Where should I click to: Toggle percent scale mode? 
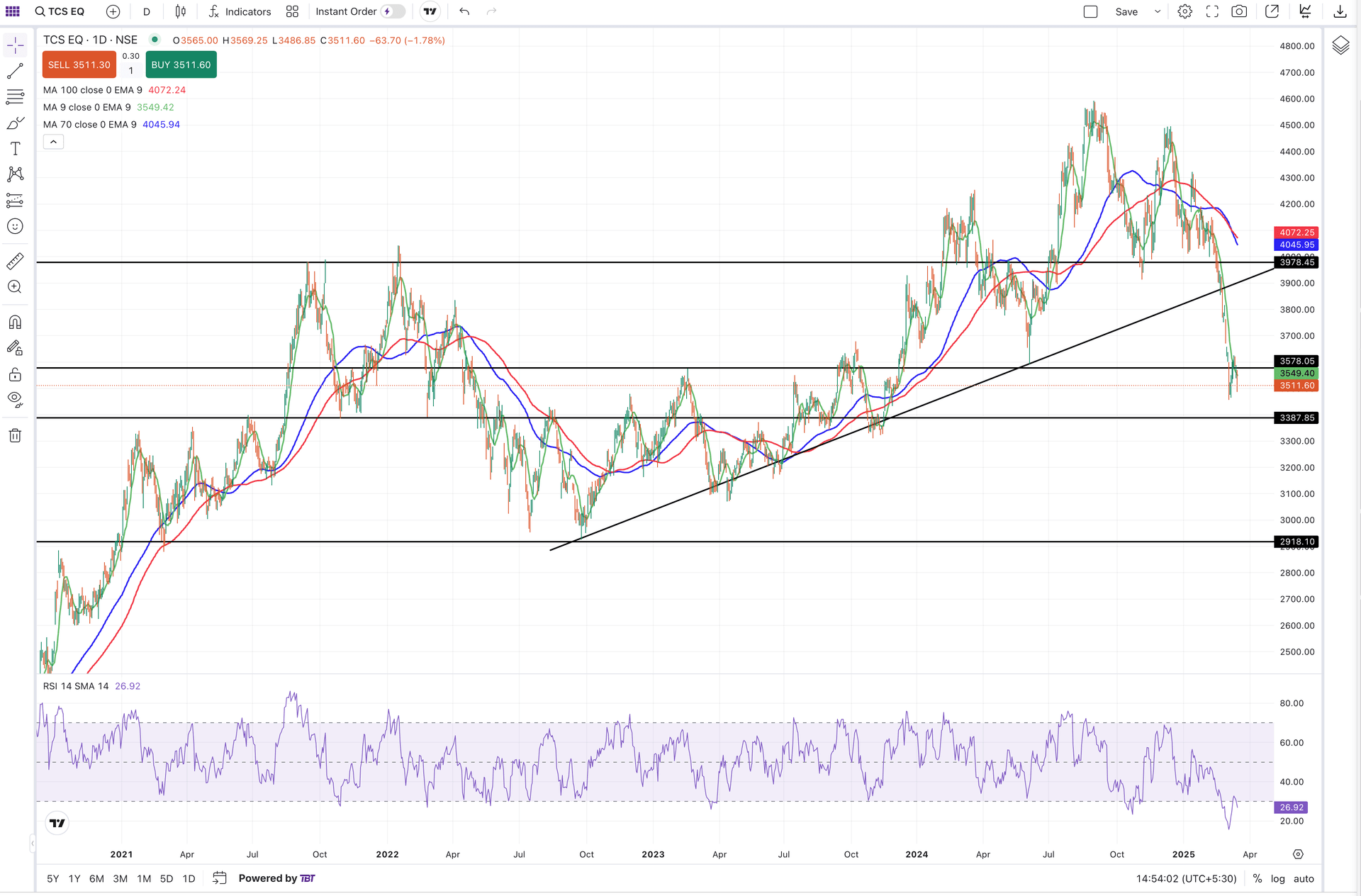(1258, 879)
